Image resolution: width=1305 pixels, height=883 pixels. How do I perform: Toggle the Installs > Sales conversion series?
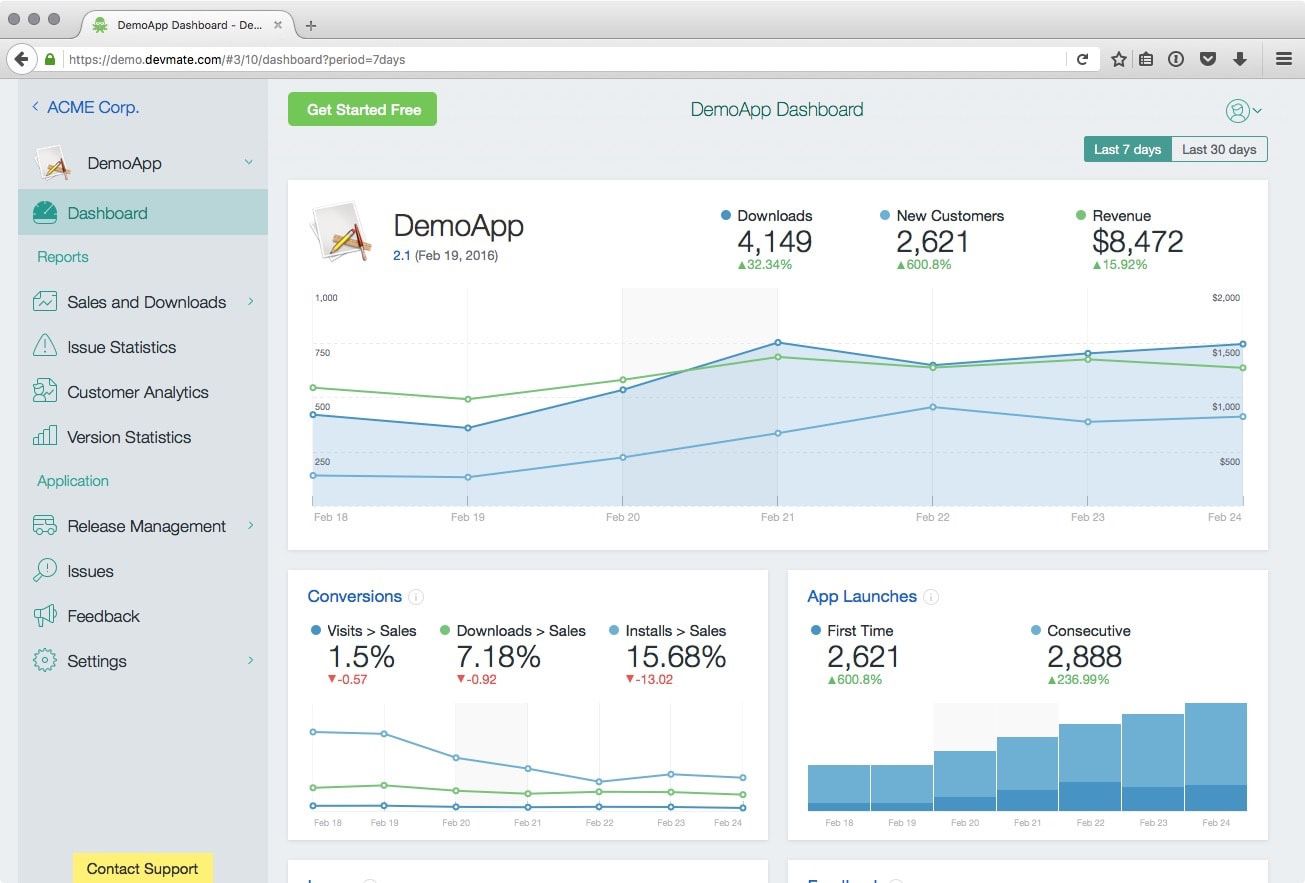[667, 630]
